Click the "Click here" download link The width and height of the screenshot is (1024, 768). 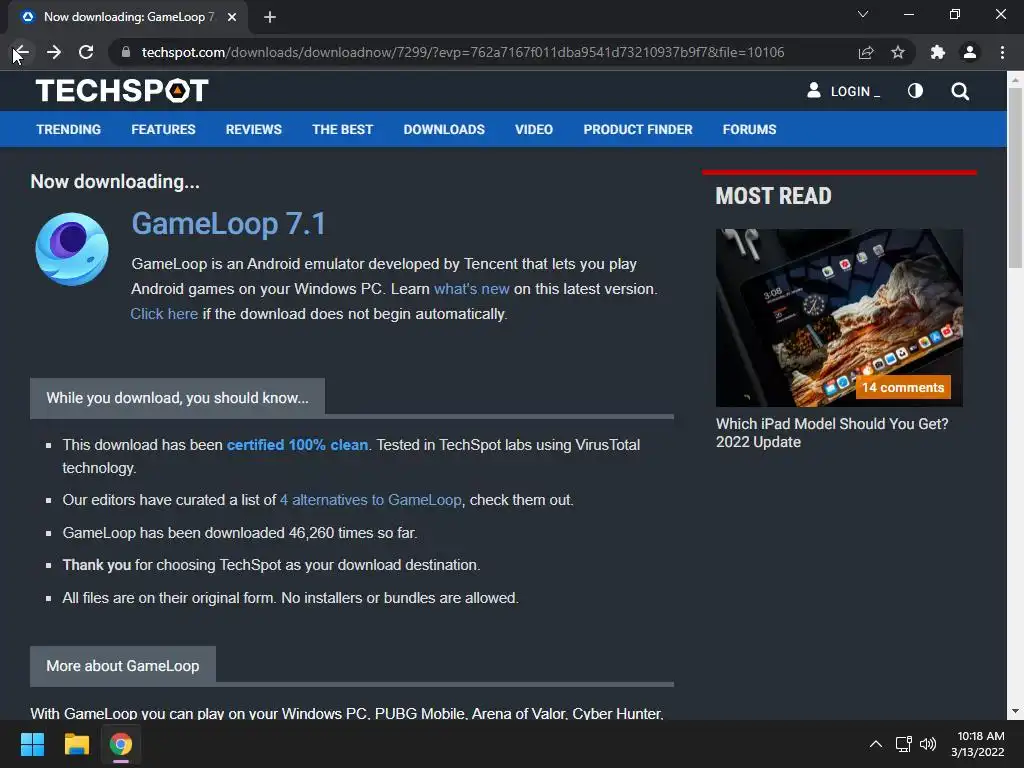tap(164, 313)
